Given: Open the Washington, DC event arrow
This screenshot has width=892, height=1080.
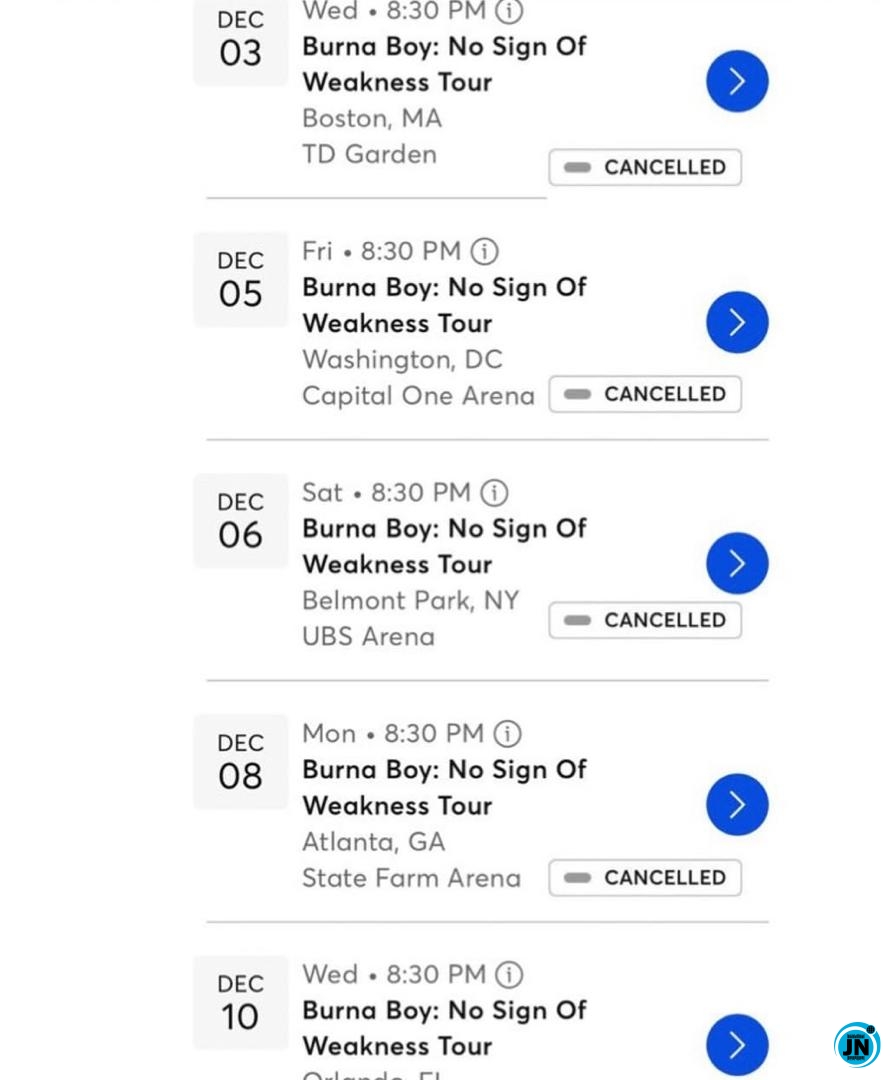Looking at the screenshot, I should pos(737,323).
